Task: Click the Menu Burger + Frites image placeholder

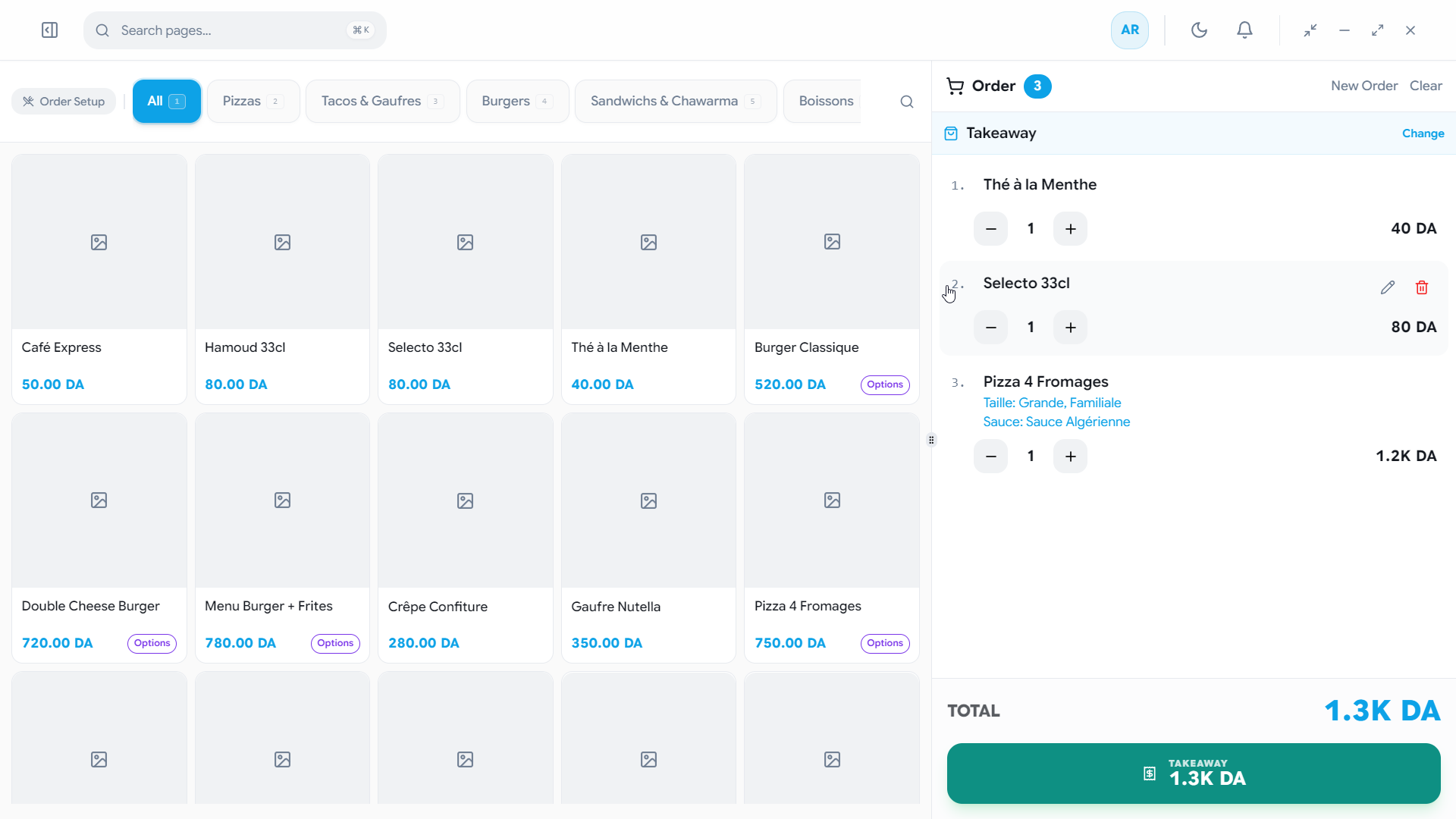Action: 282,500
